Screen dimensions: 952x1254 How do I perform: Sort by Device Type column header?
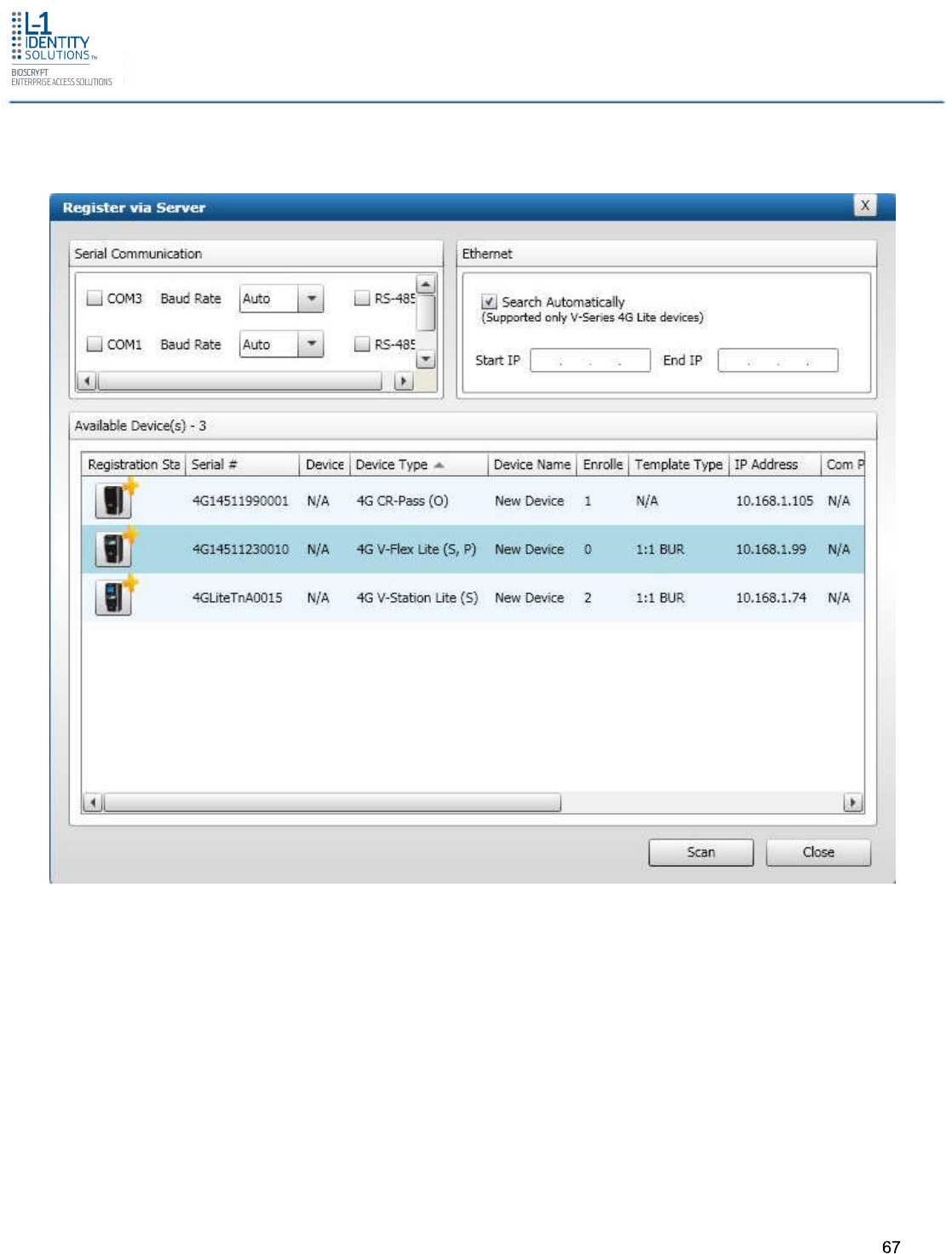coord(418,465)
